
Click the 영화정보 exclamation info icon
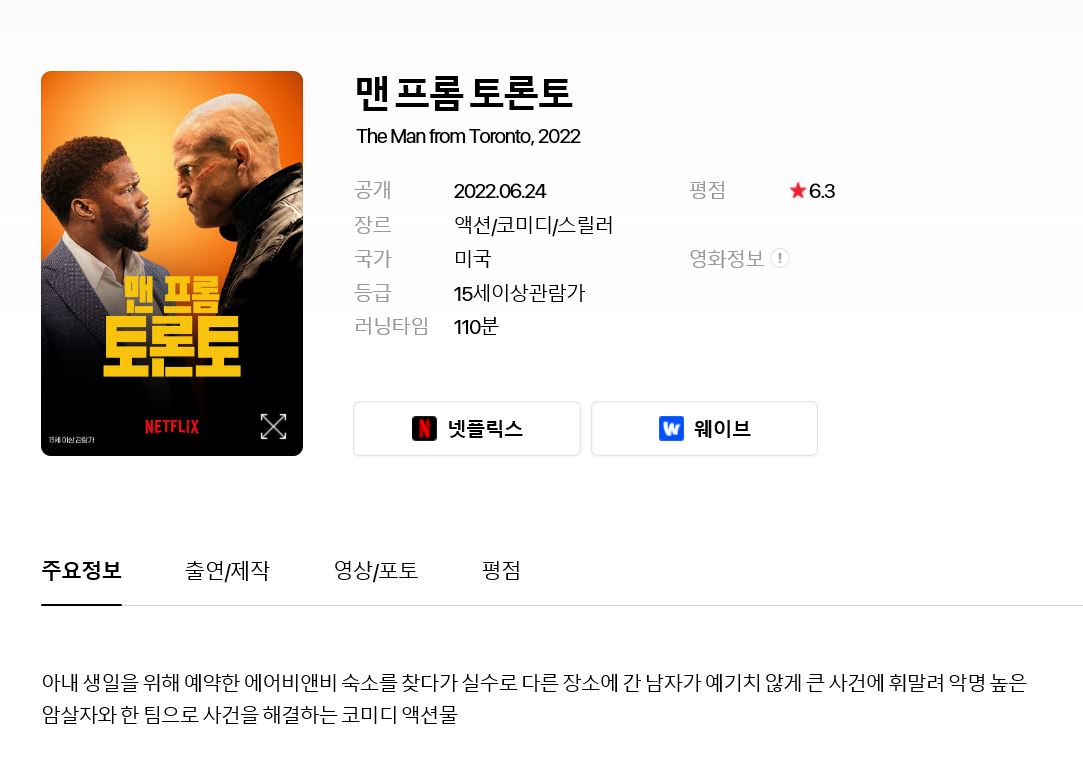780,258
